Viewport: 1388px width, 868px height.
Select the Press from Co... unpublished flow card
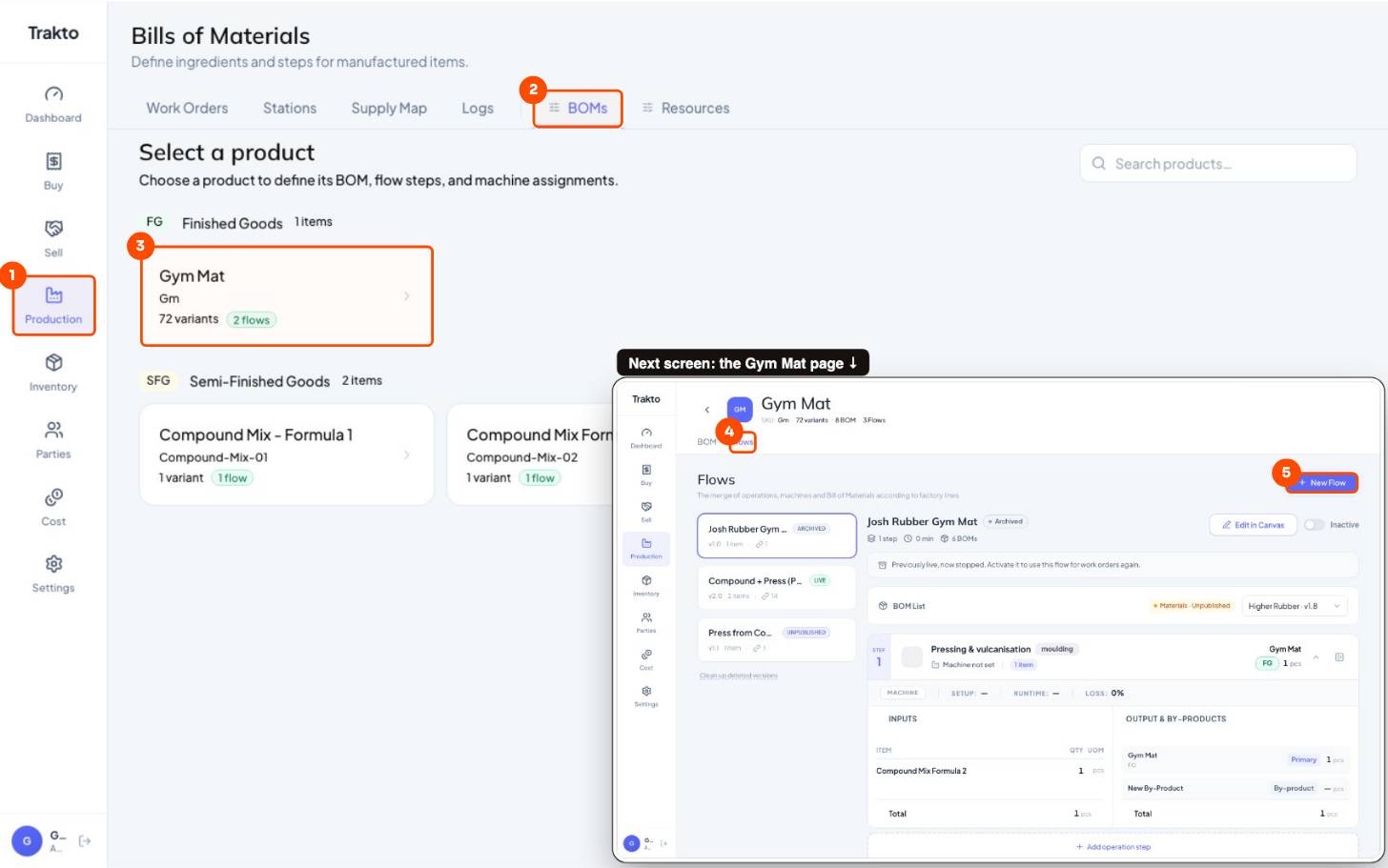point(777,639)
